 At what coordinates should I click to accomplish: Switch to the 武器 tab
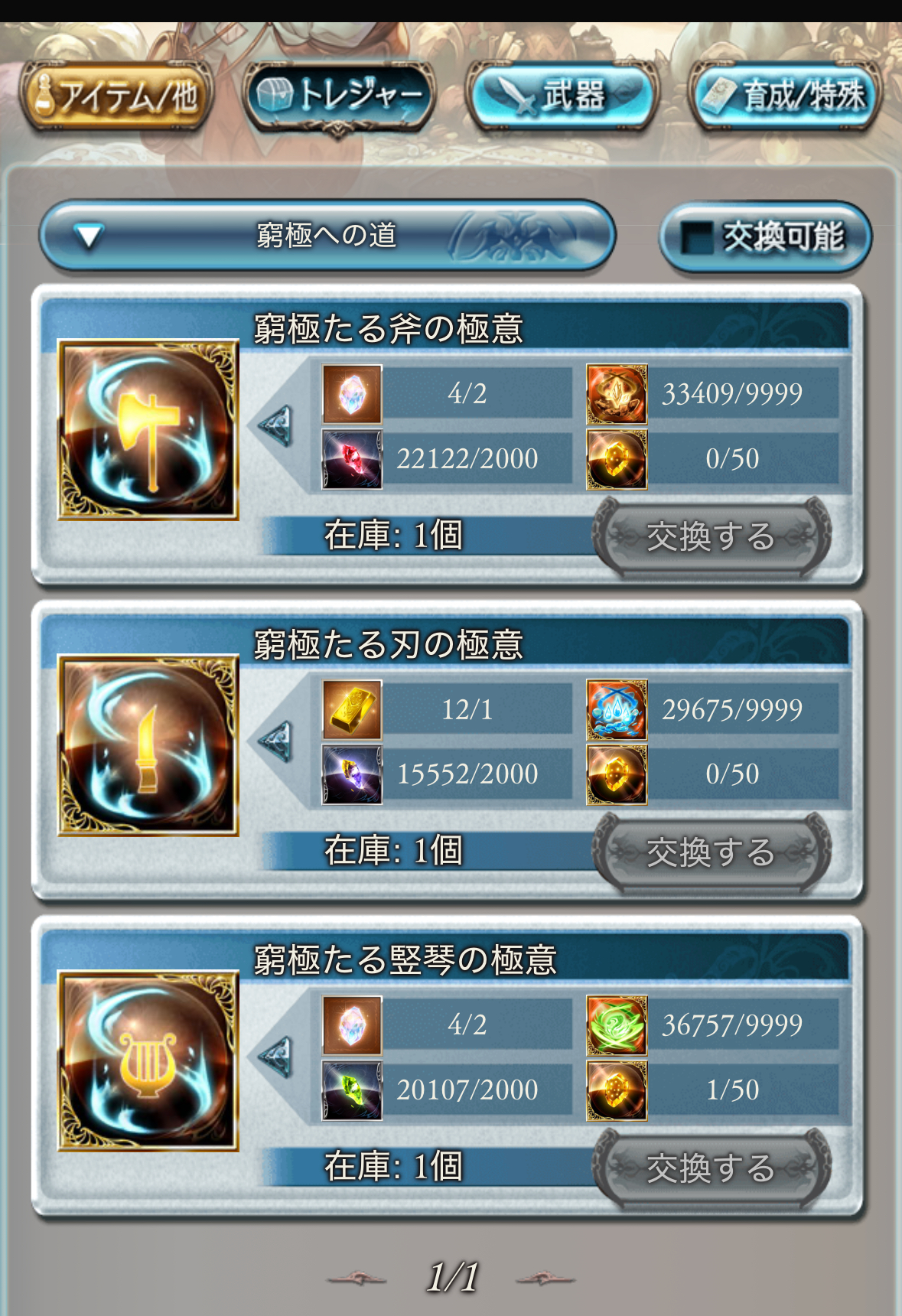(562, 96)
